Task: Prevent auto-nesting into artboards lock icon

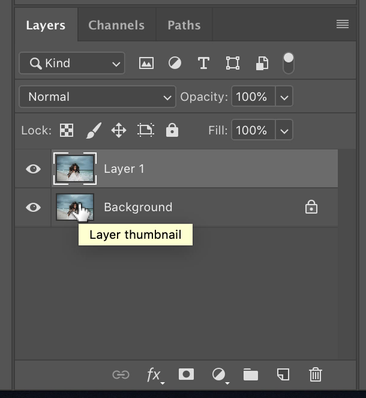Action: (x=146, y=130)
